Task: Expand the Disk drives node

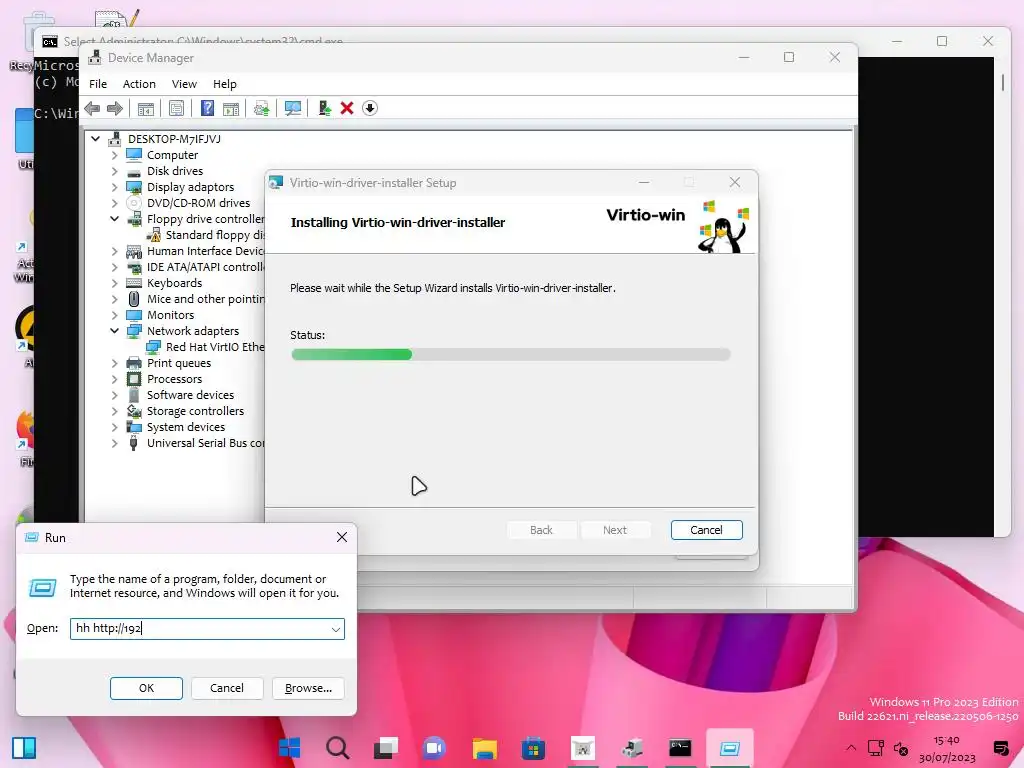Action: click(x=115, y=171)
